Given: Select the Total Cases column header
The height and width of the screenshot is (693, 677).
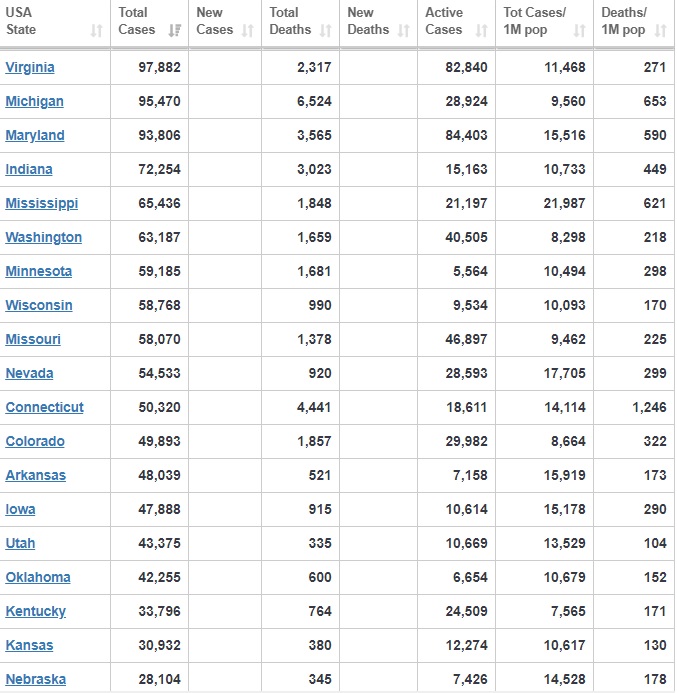Looking at the screenshot, I should (137, 21).
